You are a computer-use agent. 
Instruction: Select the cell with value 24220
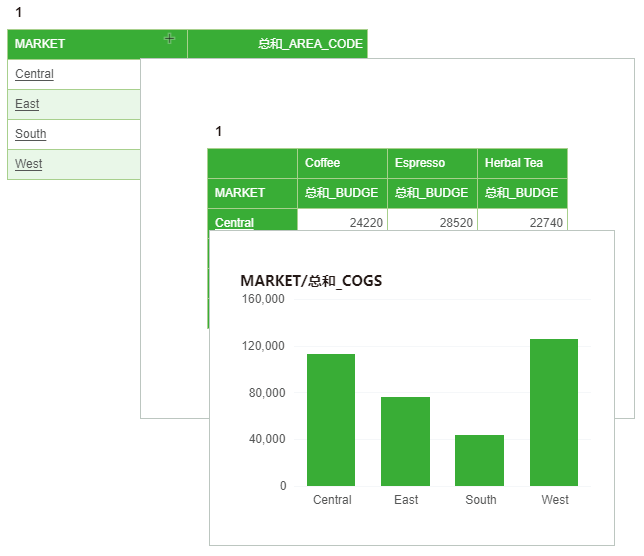tap(341, 222)
